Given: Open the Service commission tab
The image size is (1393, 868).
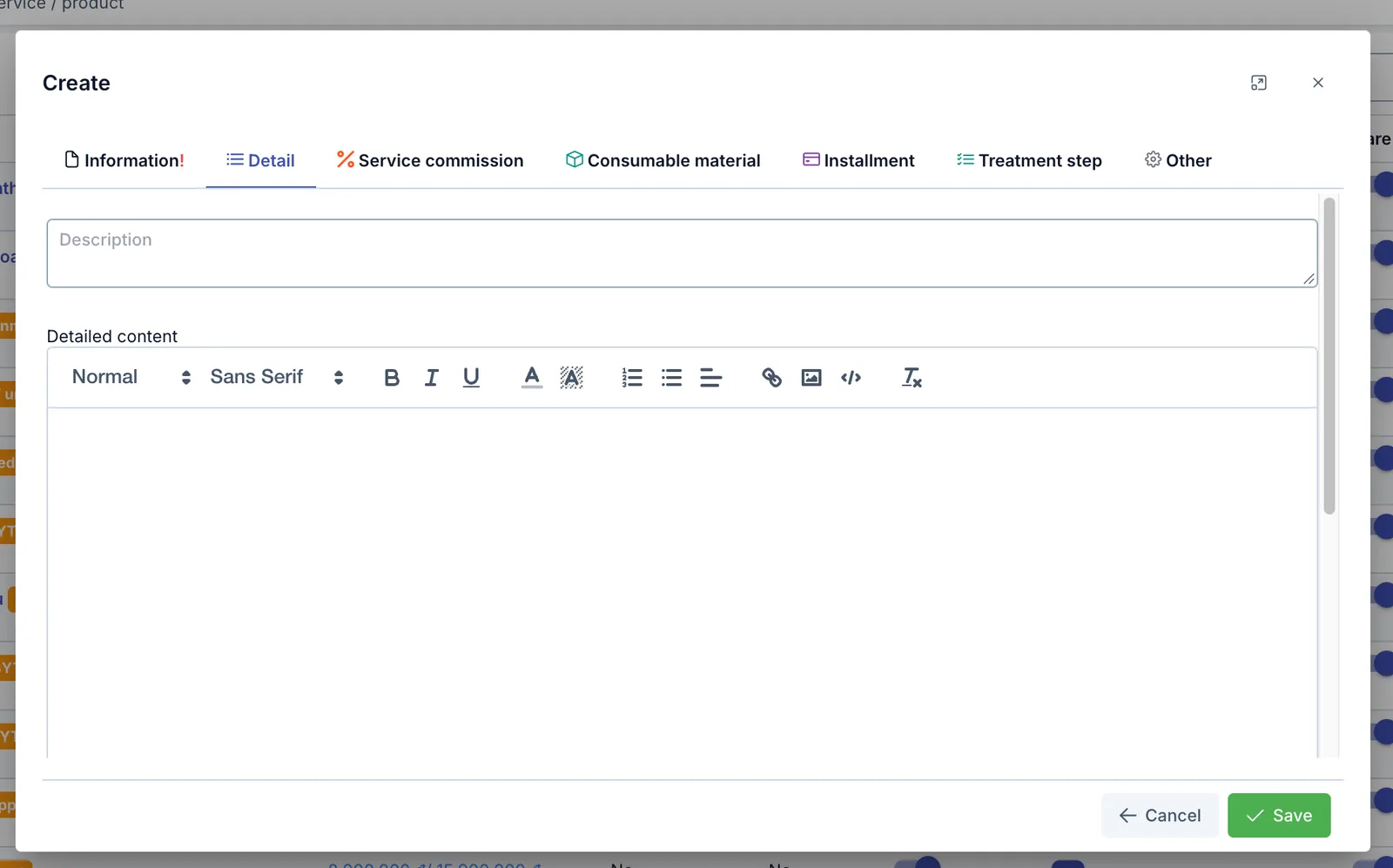Looking at the screenshot, I should coord(430,160).
